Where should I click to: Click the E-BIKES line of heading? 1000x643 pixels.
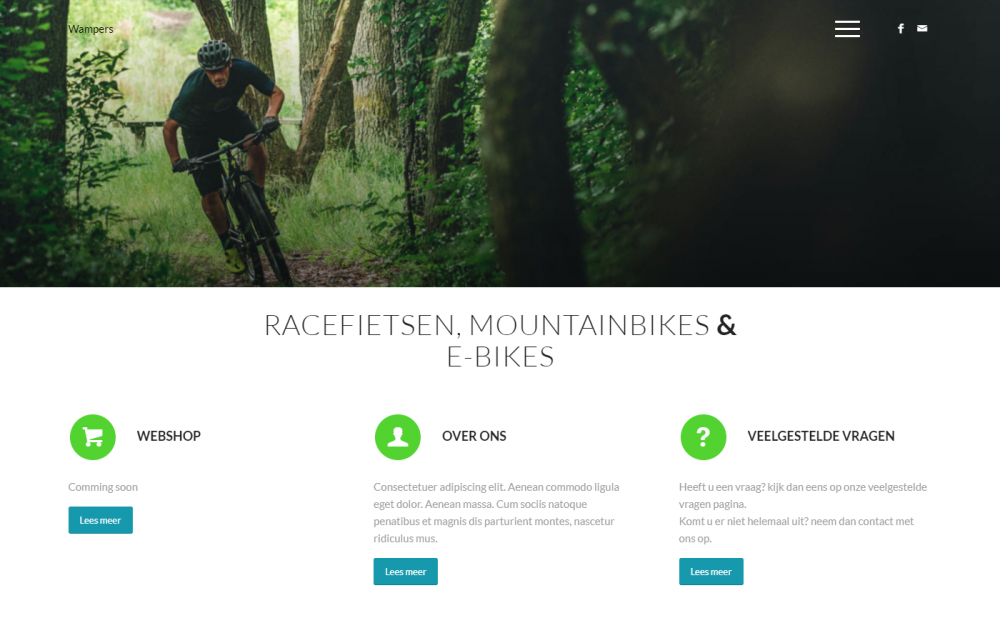click(500, 357)
